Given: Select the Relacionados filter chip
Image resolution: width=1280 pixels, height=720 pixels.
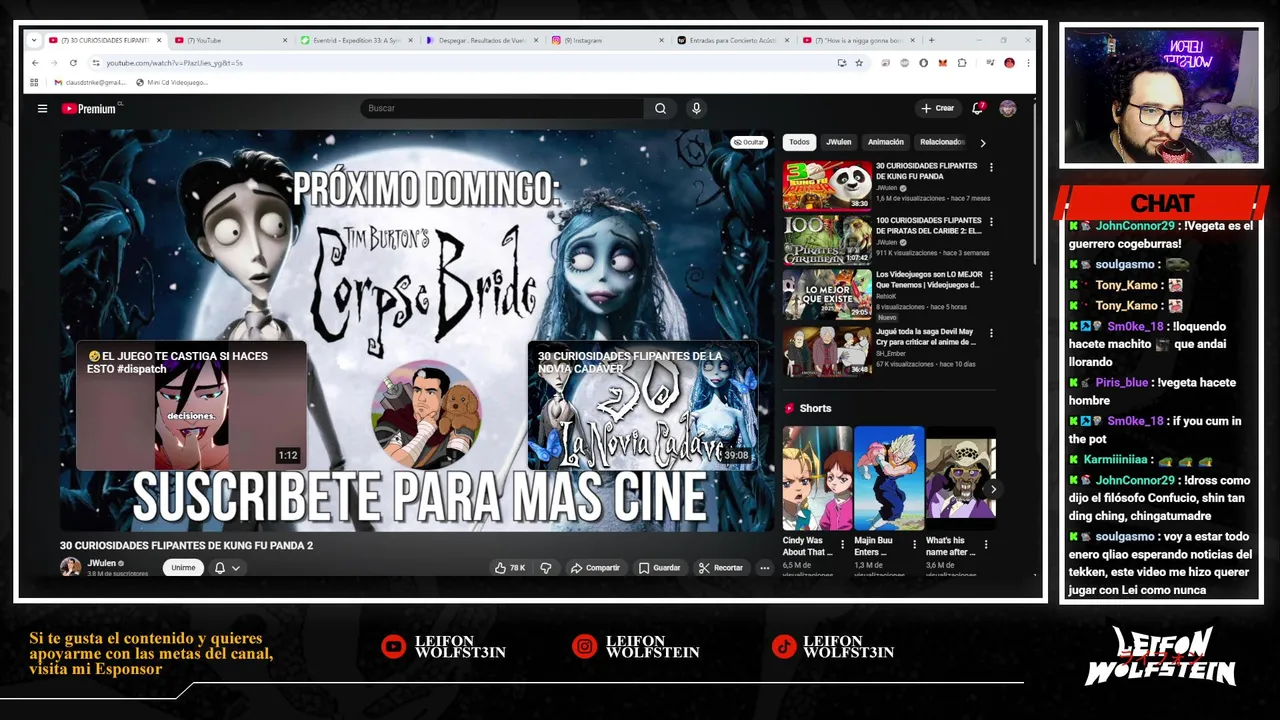Looking at the screenshot, I should pos(941,142).
